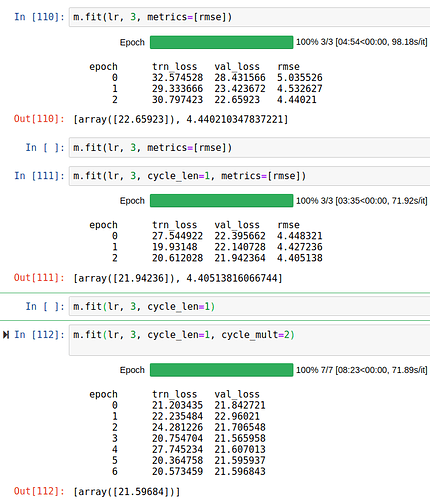Viewport: 430px width, 500px height.
Task: Click the In [111] prompt label
Action: pyautogui.click(x=39, y=176)
